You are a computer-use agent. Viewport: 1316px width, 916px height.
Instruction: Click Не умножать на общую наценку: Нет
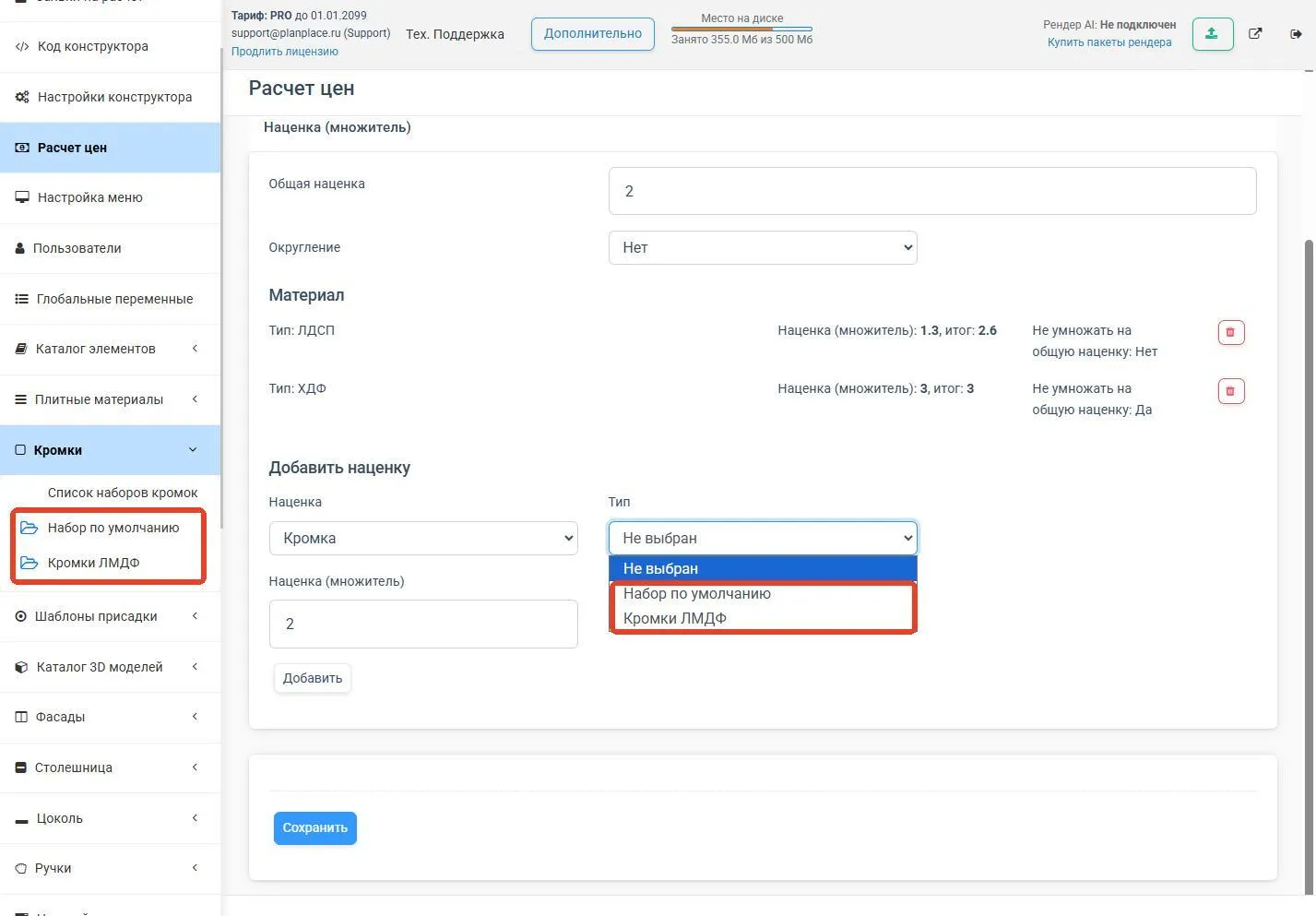point(1095,341)
